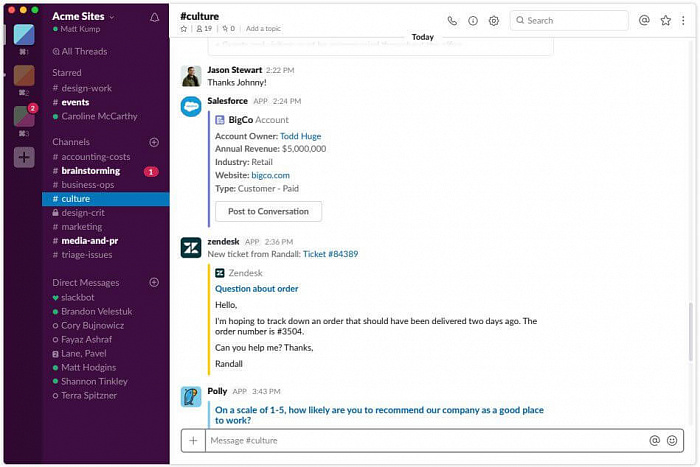The width and height of the screenshot is (700, 467).
Task: Open notifications bell in sidebar header
Action: [154, 18]
